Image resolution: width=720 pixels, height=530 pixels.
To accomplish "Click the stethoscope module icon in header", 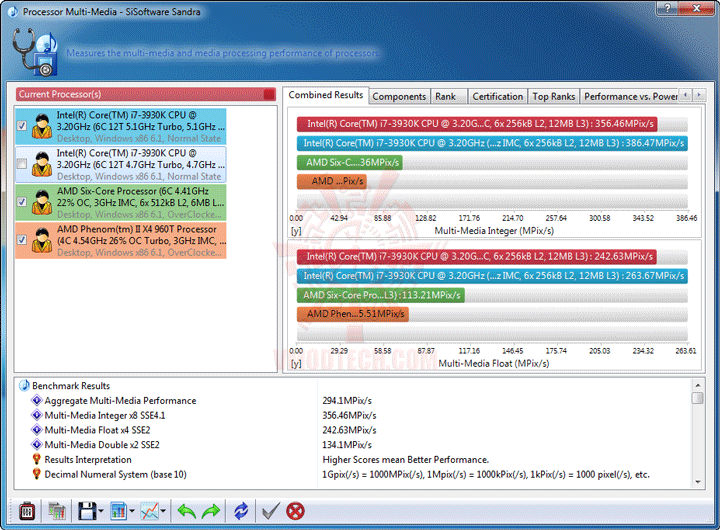I will tap(35, 51).
